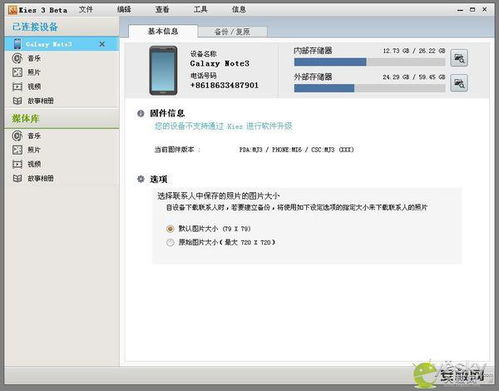499x391 pixels.
Task: Open the 信息 menu
Action: point(239,10)
